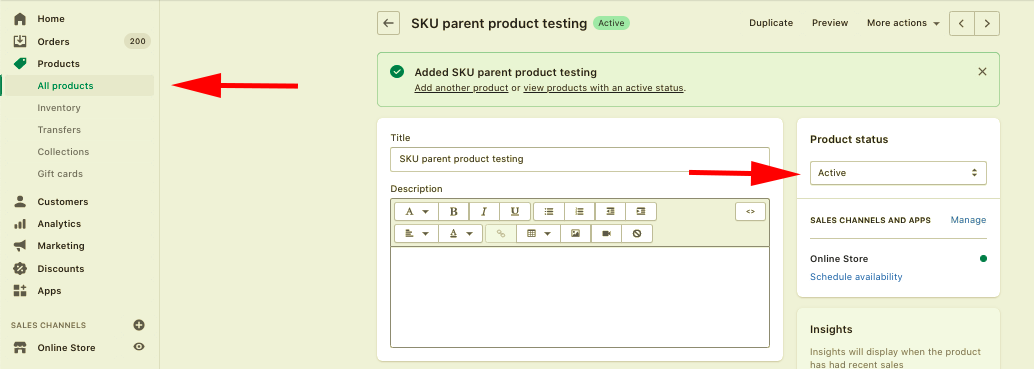Open Transfers under Products

59,130
